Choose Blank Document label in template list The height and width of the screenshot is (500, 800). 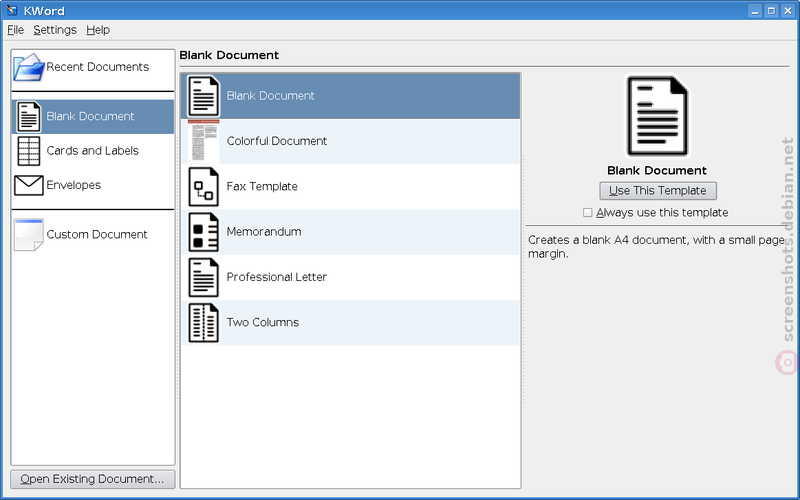tap(270, 95)
